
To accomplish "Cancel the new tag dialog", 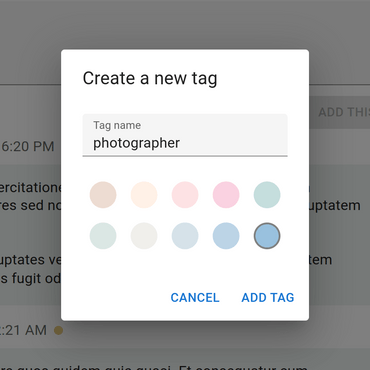I will click(x=195, y=297).
